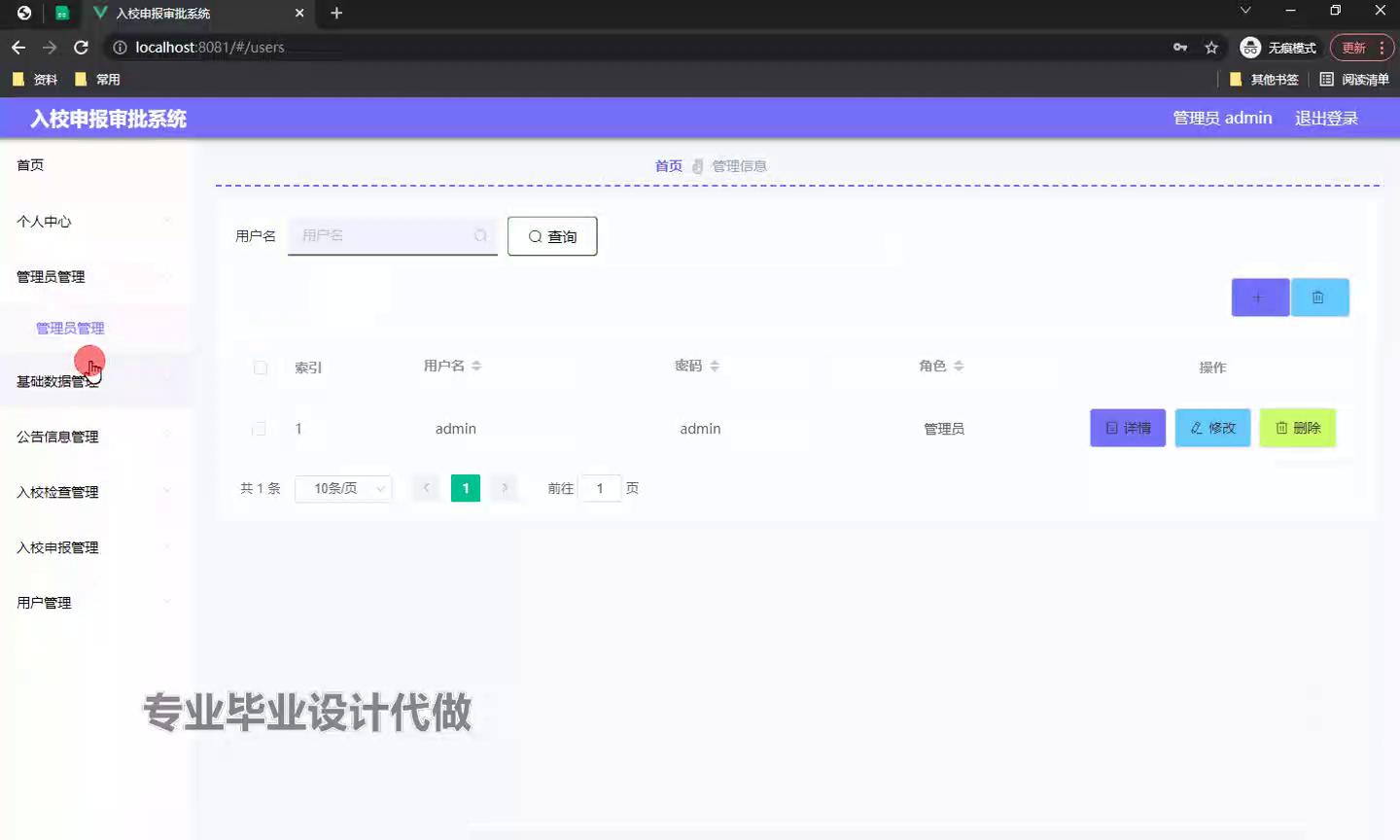This screenshot has height=840, width=1400.
Task: Sort the 用户名 column
Action: (x=476, y=367)
